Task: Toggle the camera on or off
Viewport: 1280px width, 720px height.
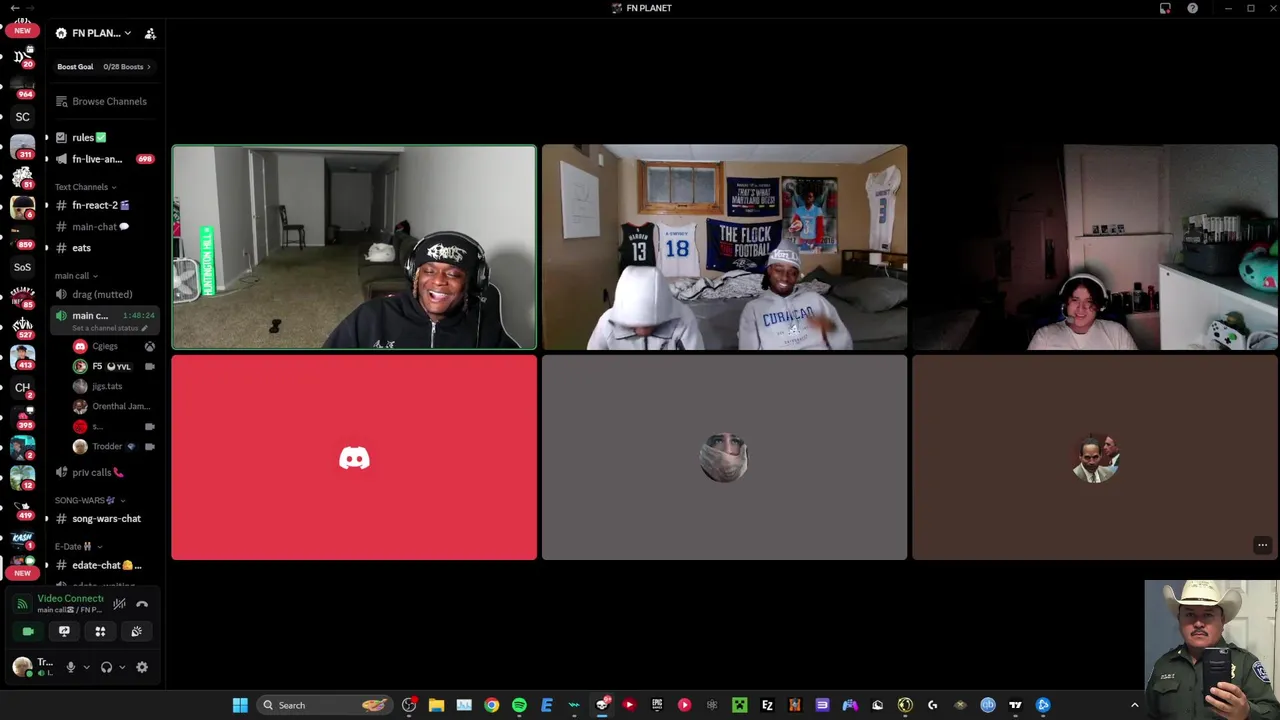Action: click(28, 631)
